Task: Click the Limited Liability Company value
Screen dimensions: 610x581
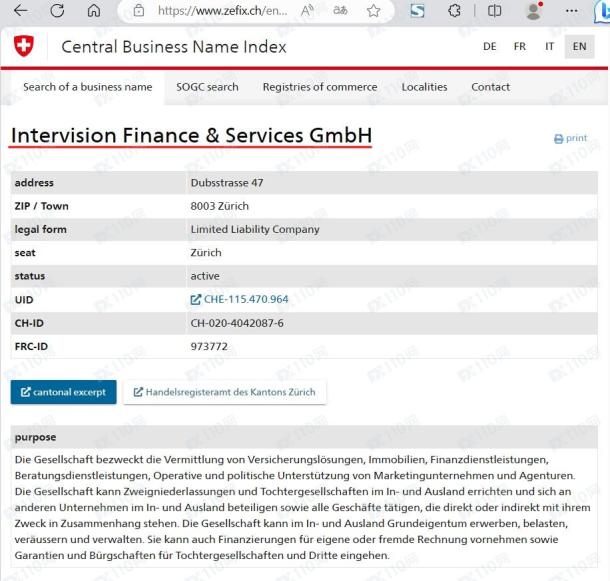Action: (x=255, y=229)
